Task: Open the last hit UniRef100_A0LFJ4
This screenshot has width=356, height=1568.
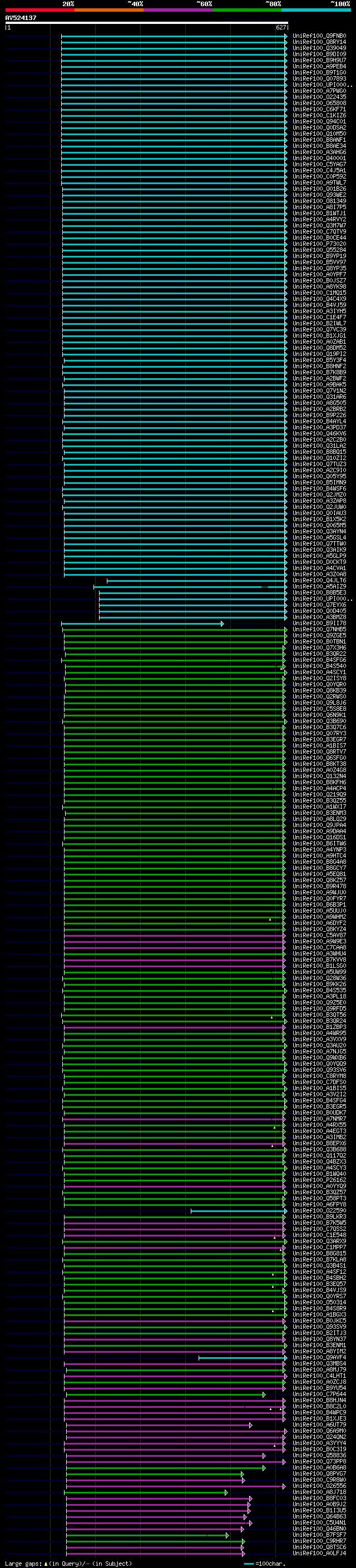Action: pos(319,1553)
